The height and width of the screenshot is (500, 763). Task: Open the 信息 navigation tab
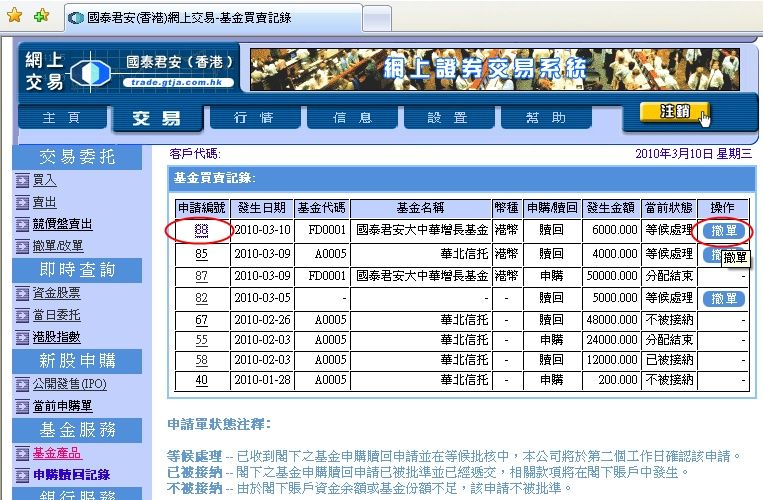pos(352,117)
